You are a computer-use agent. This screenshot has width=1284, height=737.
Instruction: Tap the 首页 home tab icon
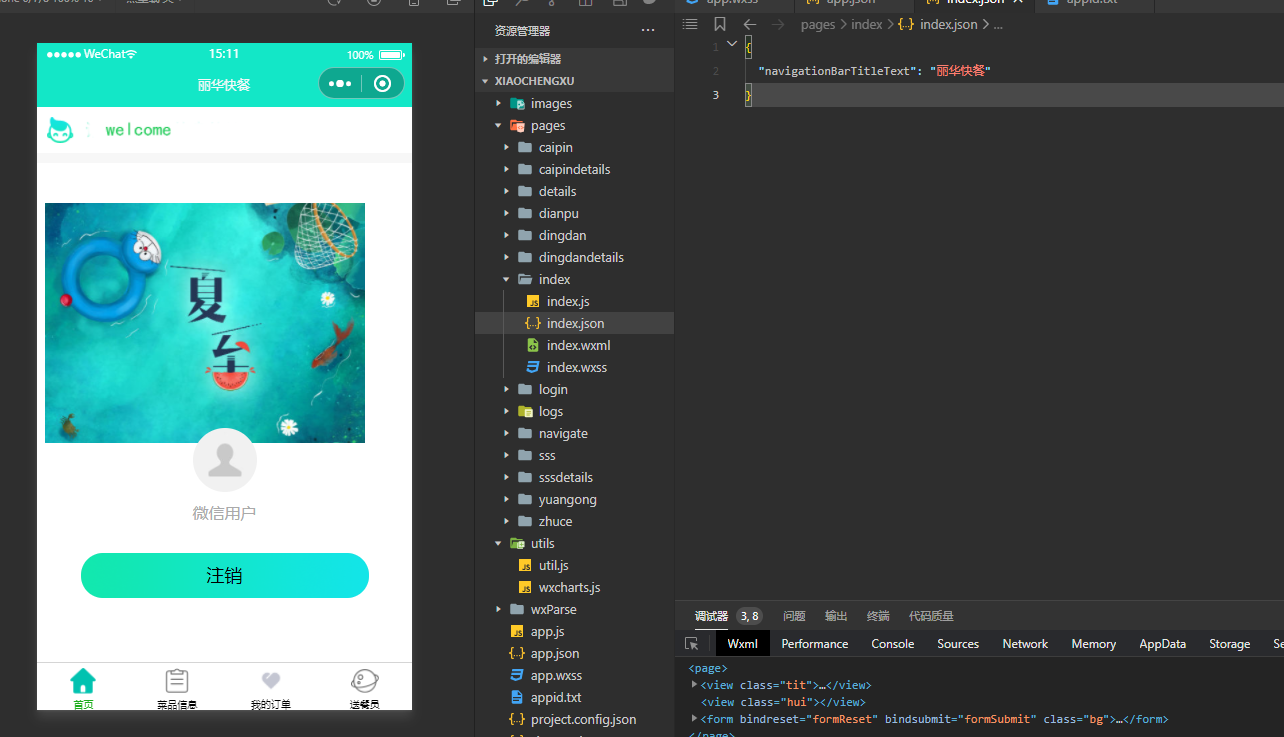pyautogui.click(x=83, y=681)
